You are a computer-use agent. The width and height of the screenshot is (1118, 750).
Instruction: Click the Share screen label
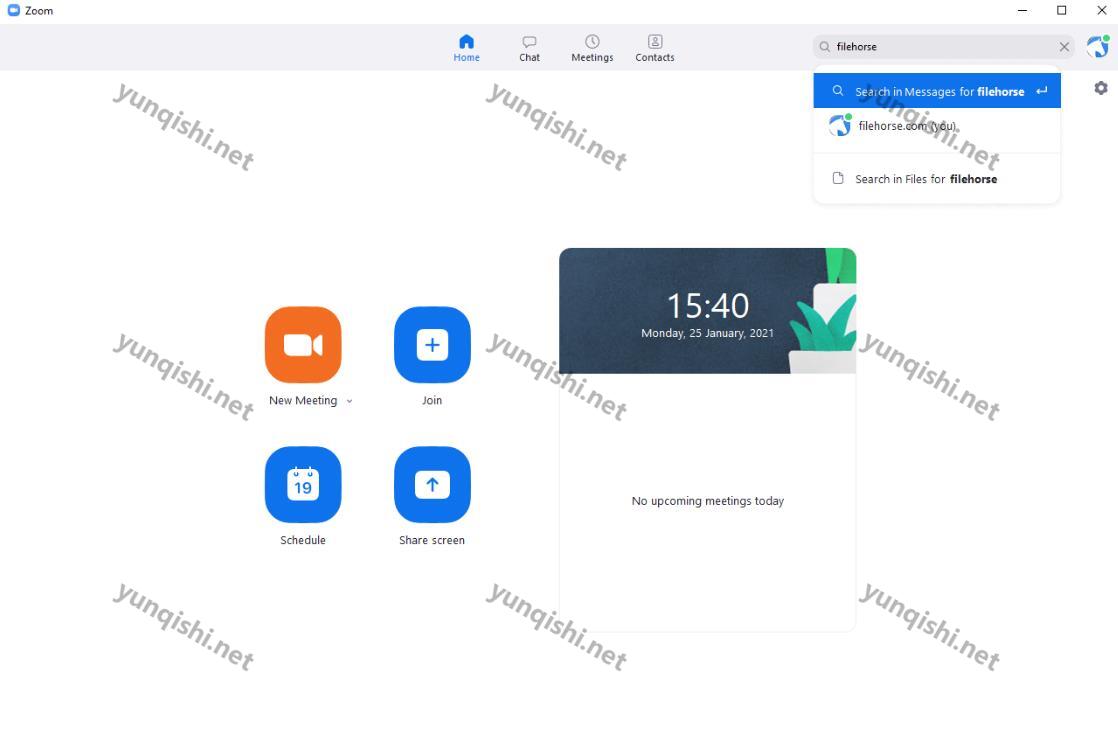[x=432, y=540]
